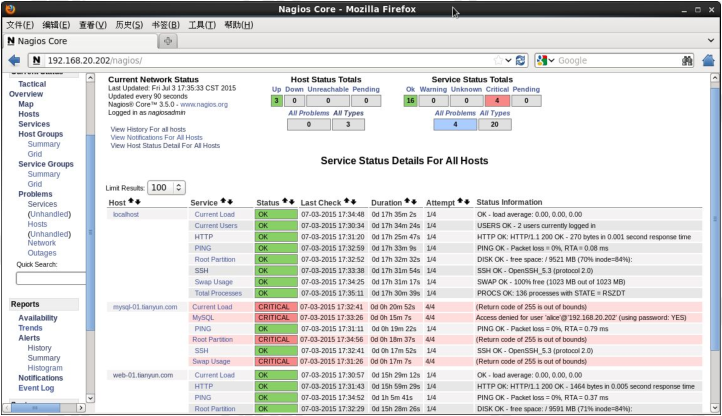The height and width of the screenshot is (416, 722).
Task: Click the green Ok services count 16
Action: click(x=410, y=100)
